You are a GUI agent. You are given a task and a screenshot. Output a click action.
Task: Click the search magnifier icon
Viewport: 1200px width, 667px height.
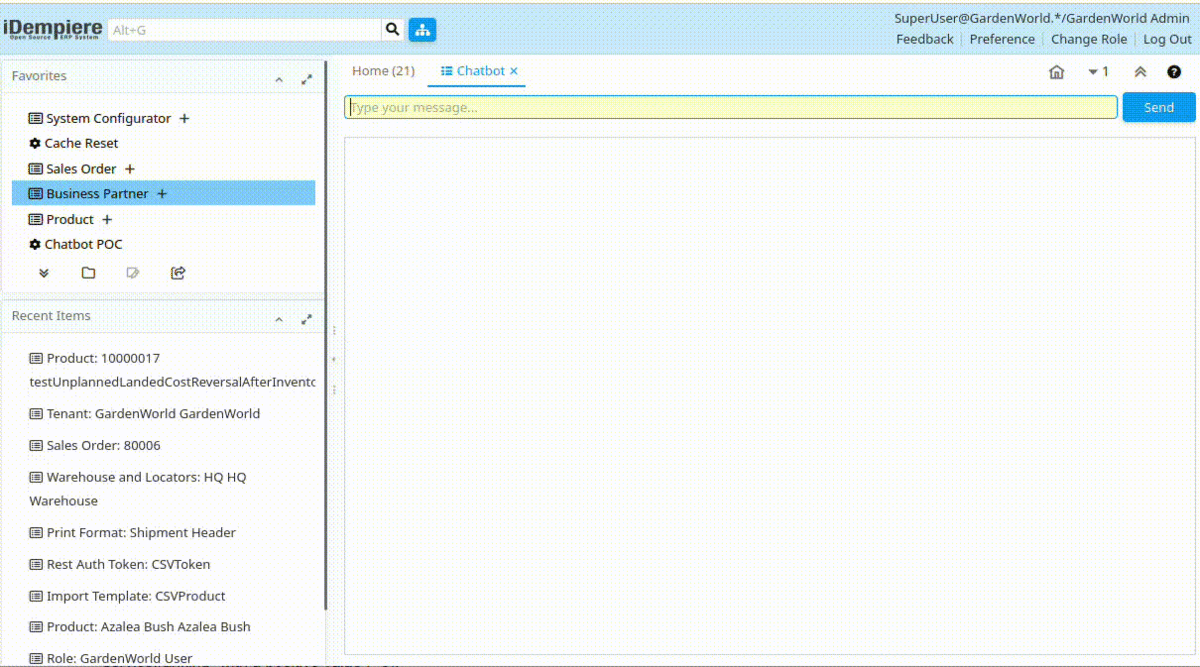393,30
